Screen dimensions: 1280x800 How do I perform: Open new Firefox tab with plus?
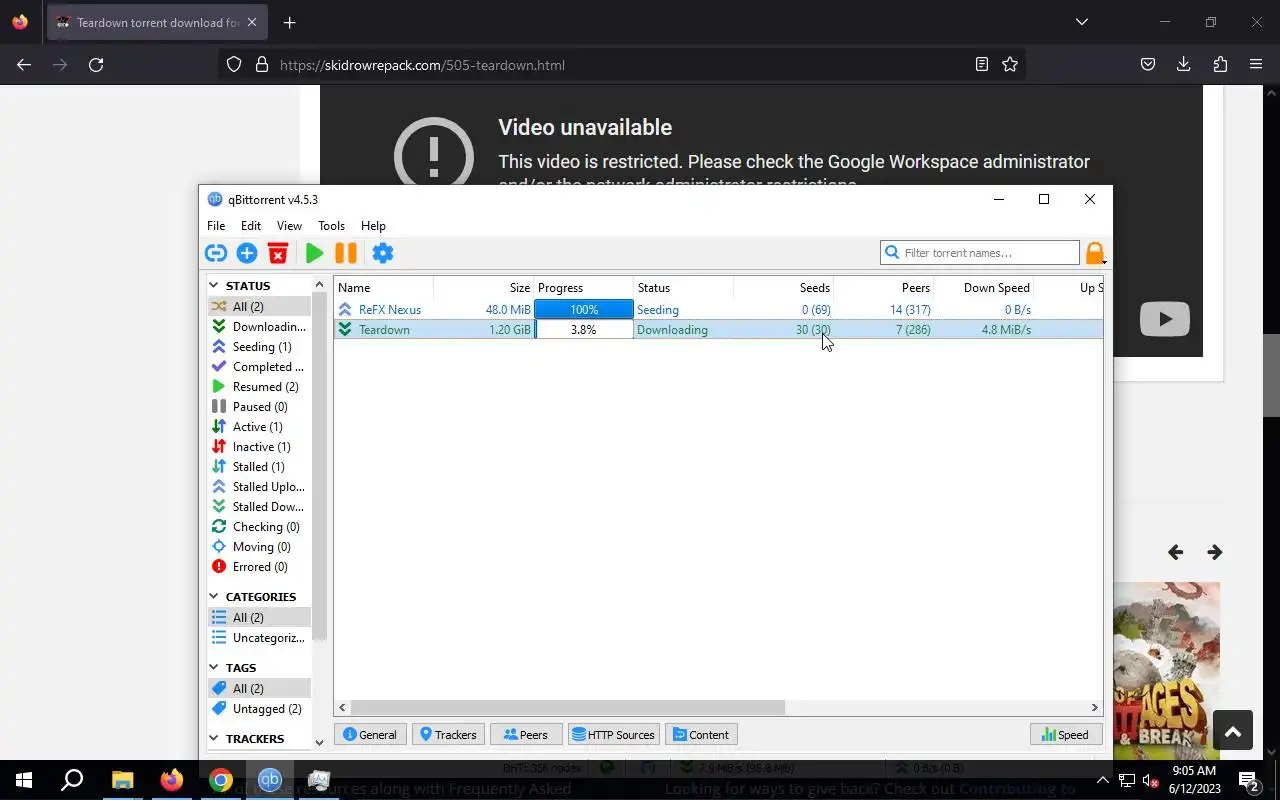(x=289, y=22)
